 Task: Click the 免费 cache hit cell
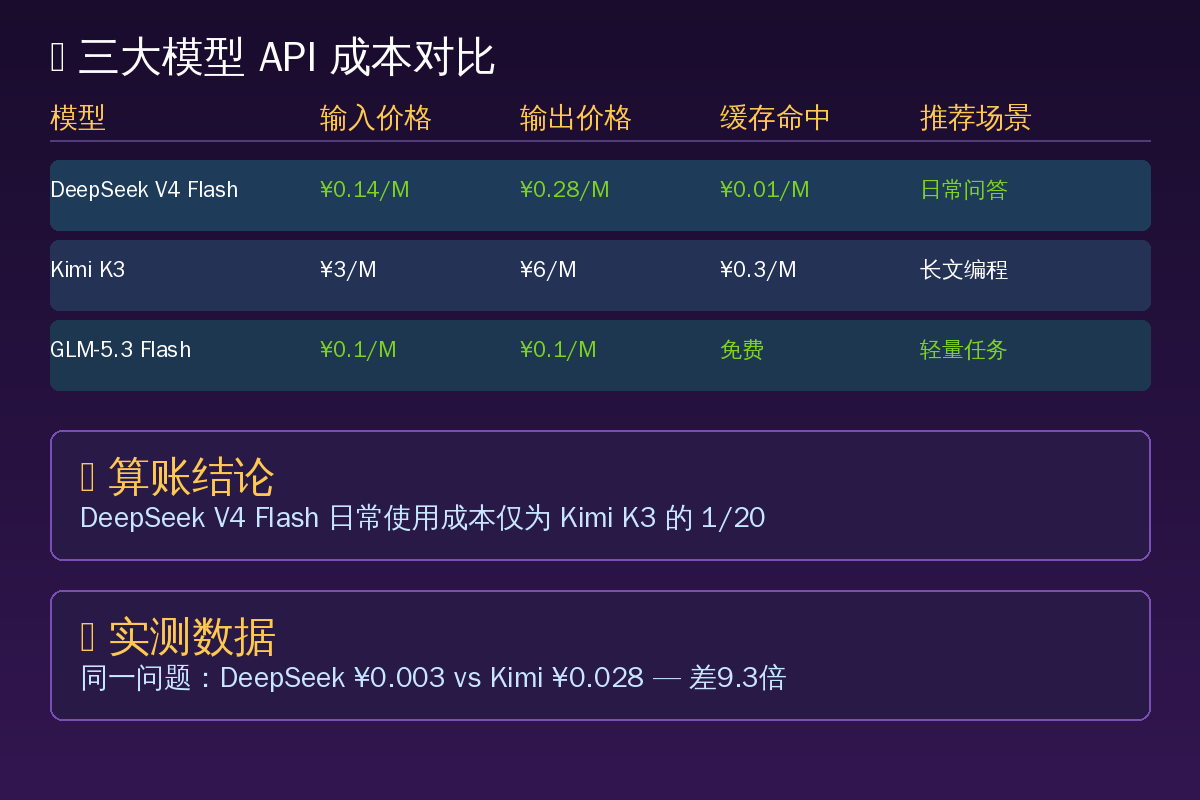[742, 350]
